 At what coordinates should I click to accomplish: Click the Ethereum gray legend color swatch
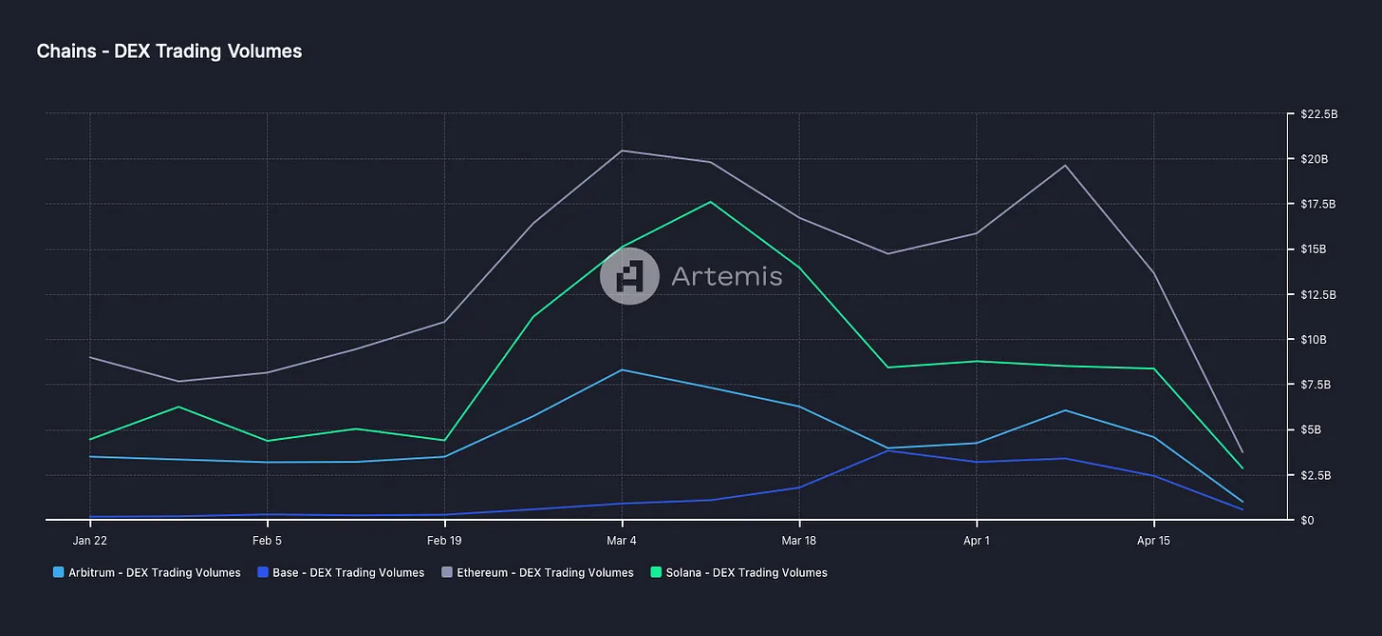pos(446,573)
